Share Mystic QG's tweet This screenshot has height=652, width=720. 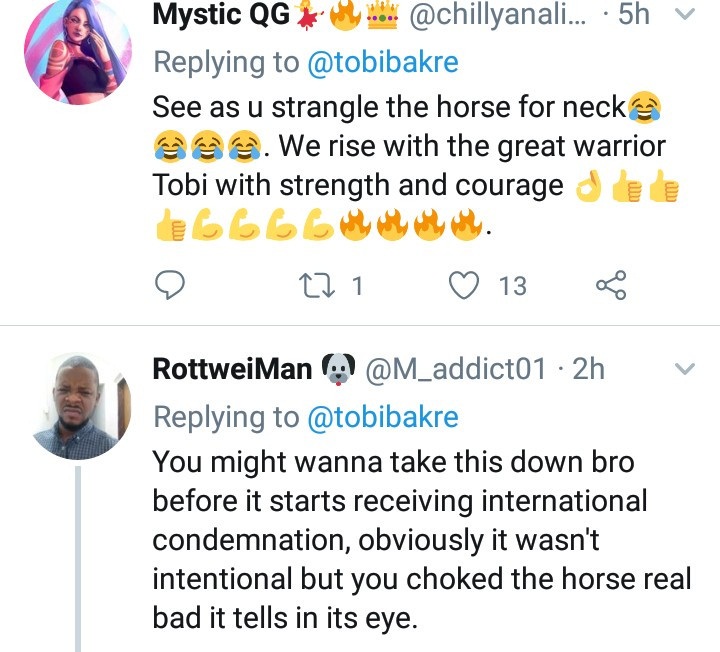(610, 286)
